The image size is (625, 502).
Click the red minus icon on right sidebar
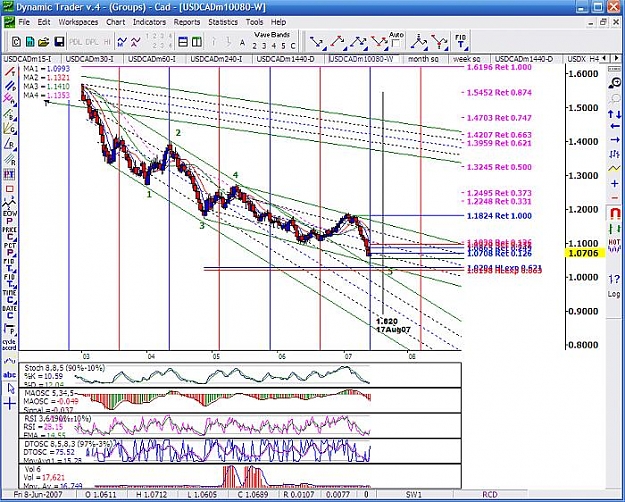[x=614, y=198]
